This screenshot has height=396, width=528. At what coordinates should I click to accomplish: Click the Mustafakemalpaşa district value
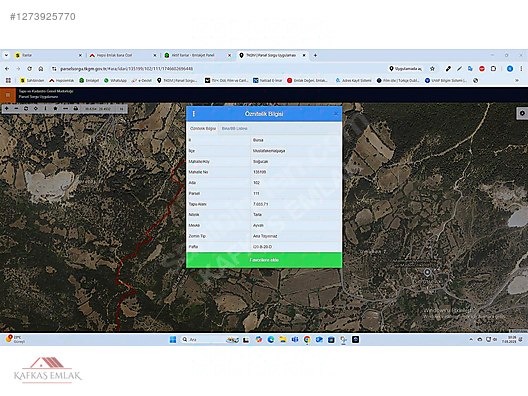[269, 151]
